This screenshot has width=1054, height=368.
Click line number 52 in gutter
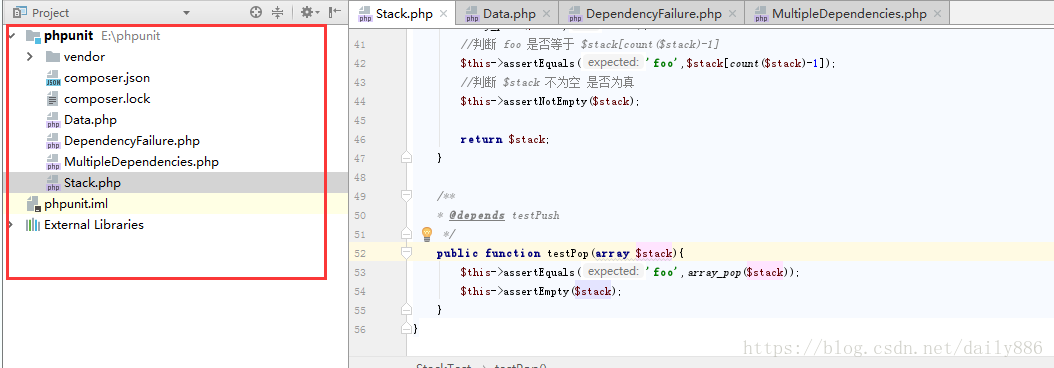point(359,254)
